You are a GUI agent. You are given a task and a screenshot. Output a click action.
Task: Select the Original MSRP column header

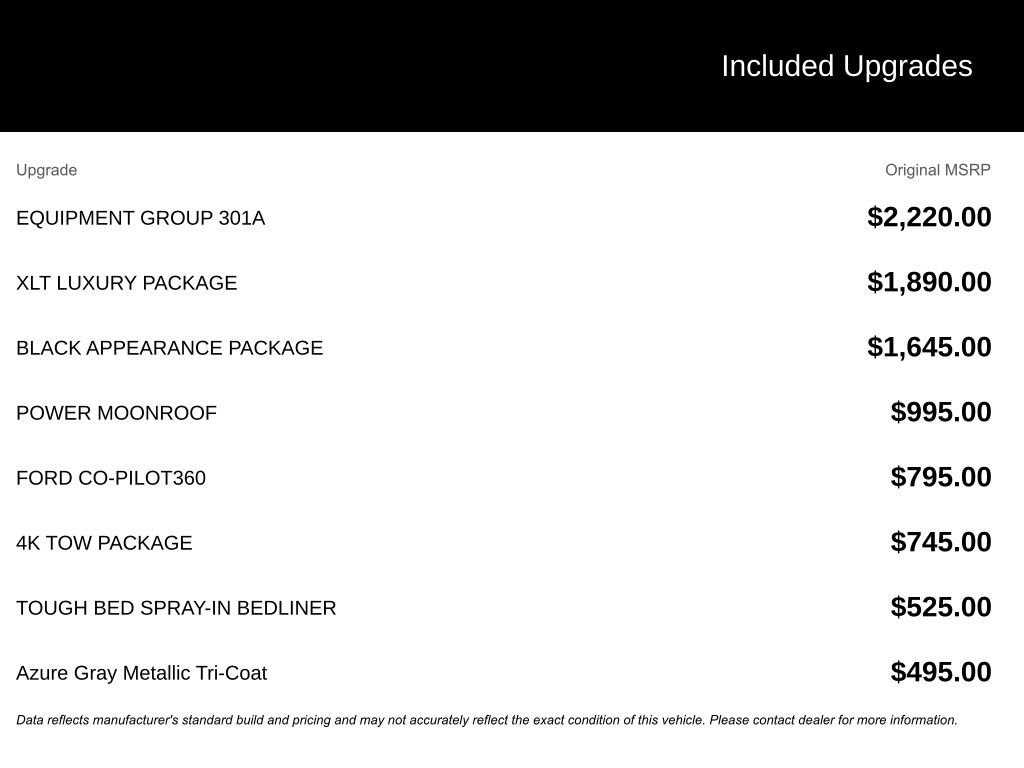click(938, 170)
